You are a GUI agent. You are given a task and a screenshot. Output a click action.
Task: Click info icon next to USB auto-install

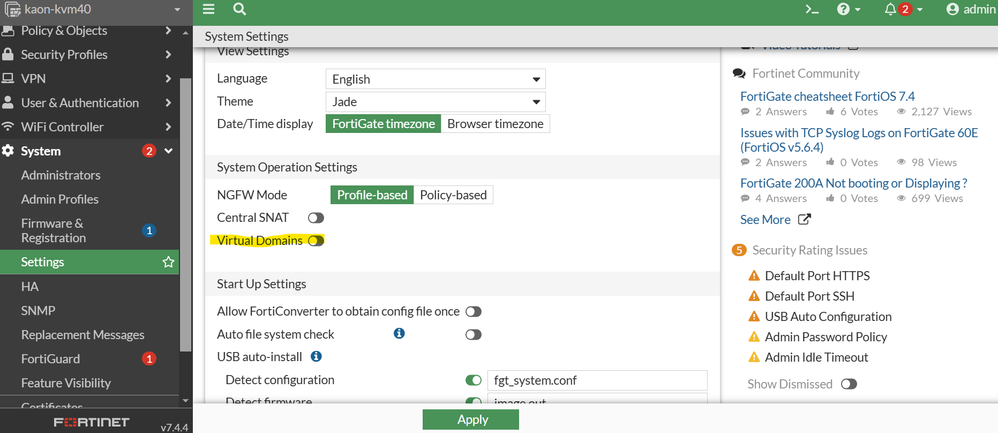[316, 356]
